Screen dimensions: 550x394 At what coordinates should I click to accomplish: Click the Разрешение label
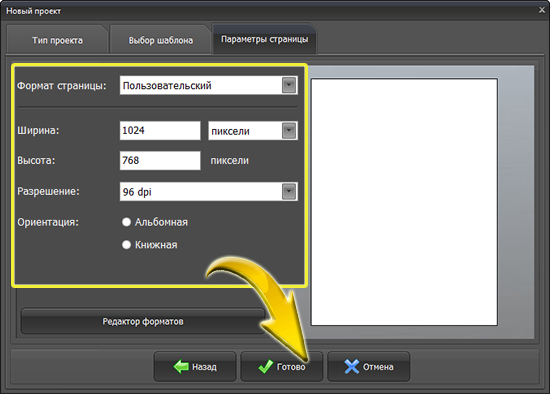pos(48,192)
